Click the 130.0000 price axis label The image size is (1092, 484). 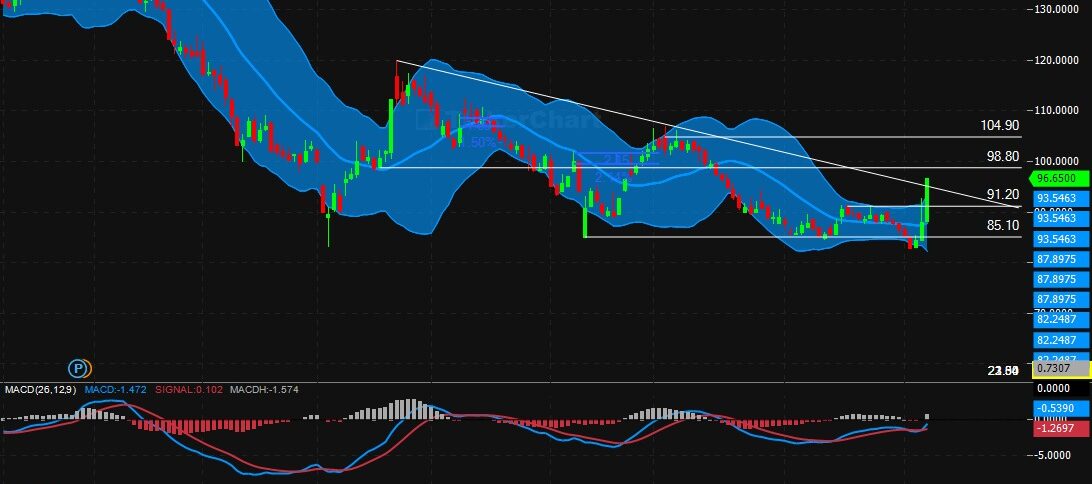[x=1057, y=9]
